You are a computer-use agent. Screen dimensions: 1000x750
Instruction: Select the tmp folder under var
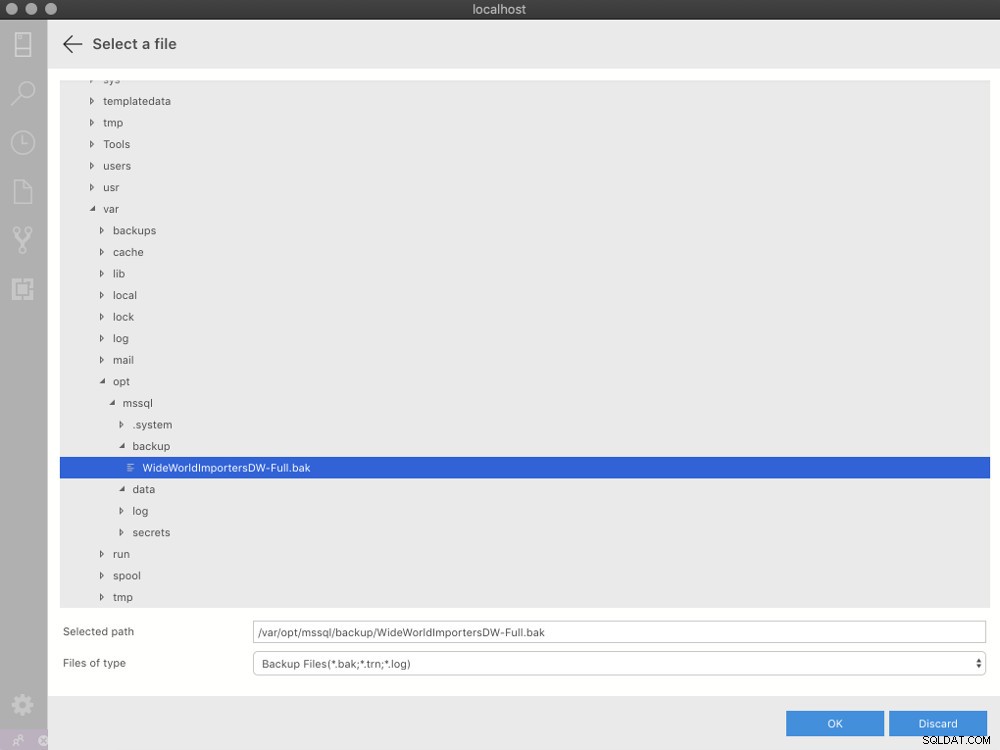122,598
